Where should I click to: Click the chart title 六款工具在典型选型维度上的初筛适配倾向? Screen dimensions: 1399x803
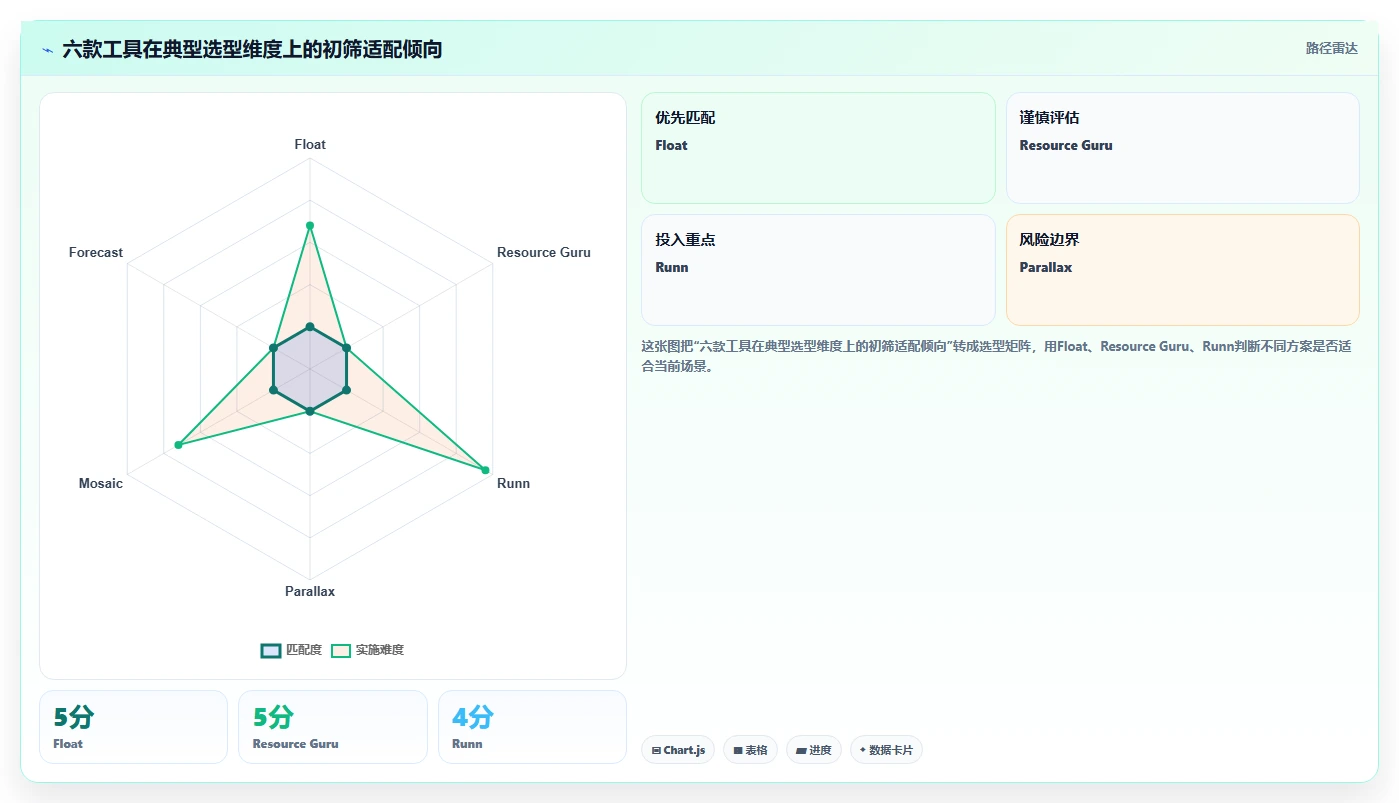pyautogui.click(x=252, y=49)
